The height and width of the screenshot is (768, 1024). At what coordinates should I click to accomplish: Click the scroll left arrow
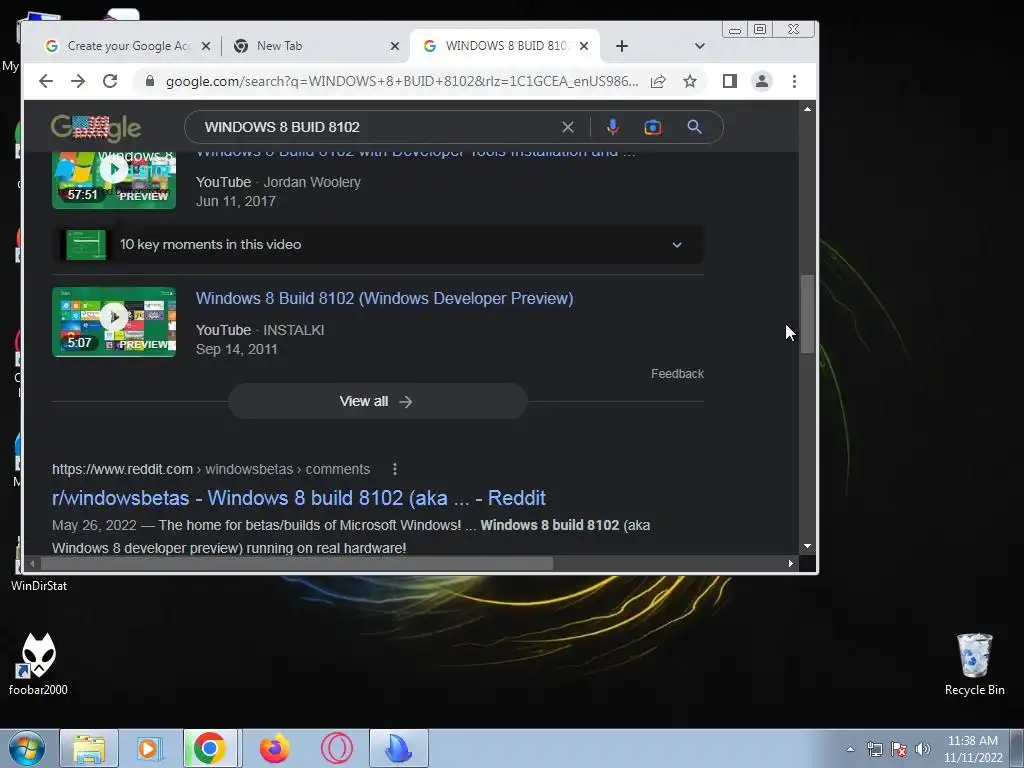(x=32, y=563)
